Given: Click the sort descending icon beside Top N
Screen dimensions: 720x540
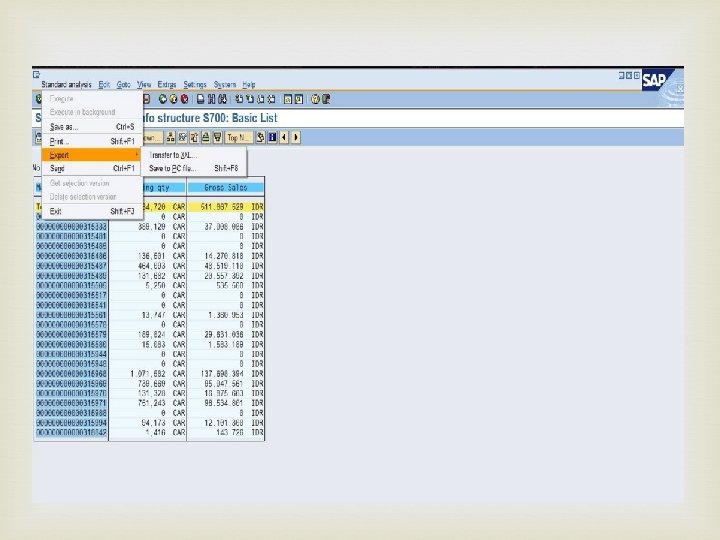Looking at the screenshot, I should (218, 137).
